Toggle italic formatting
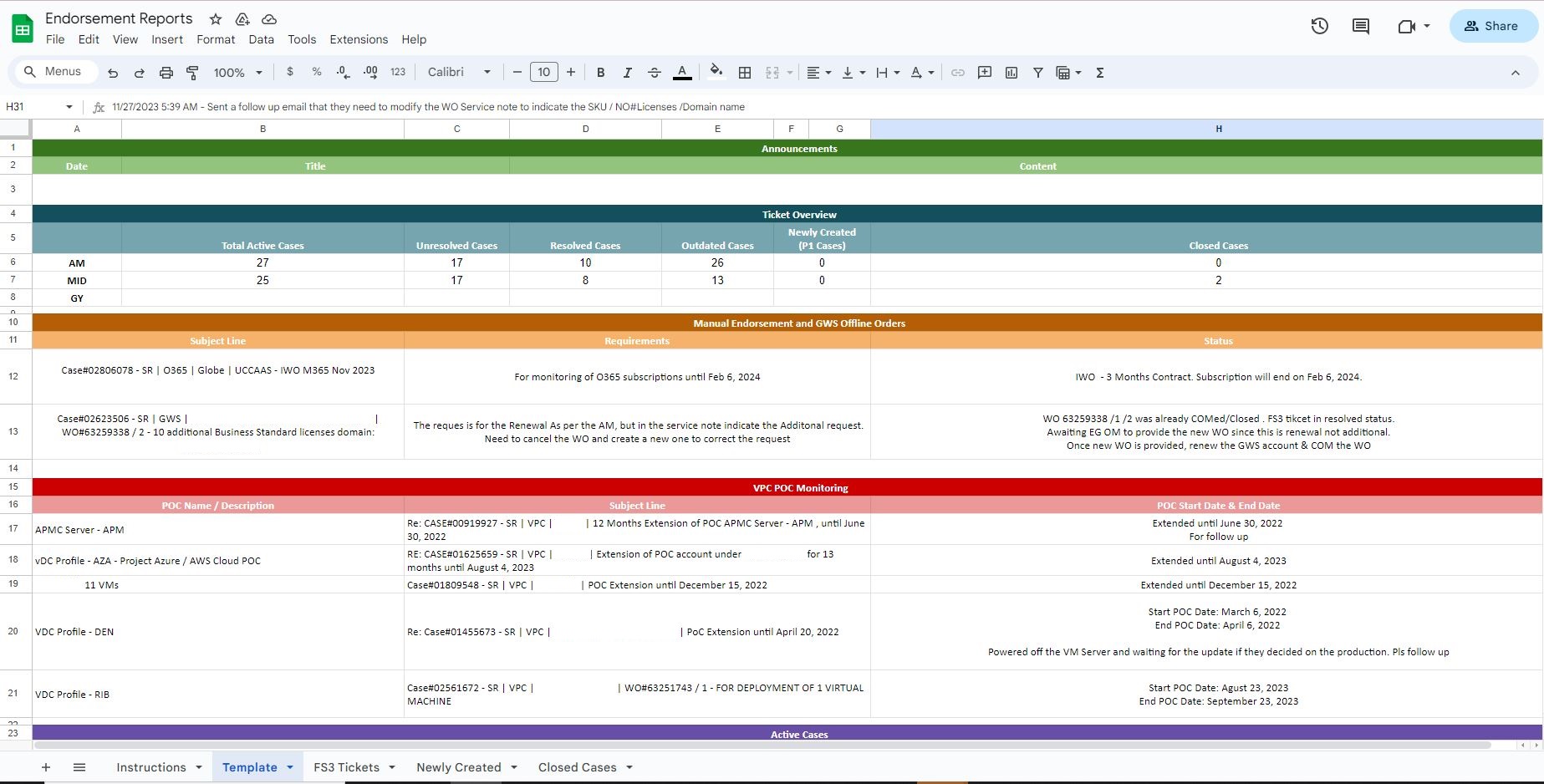Screen dimensions: 1544x784 [627, 73]
